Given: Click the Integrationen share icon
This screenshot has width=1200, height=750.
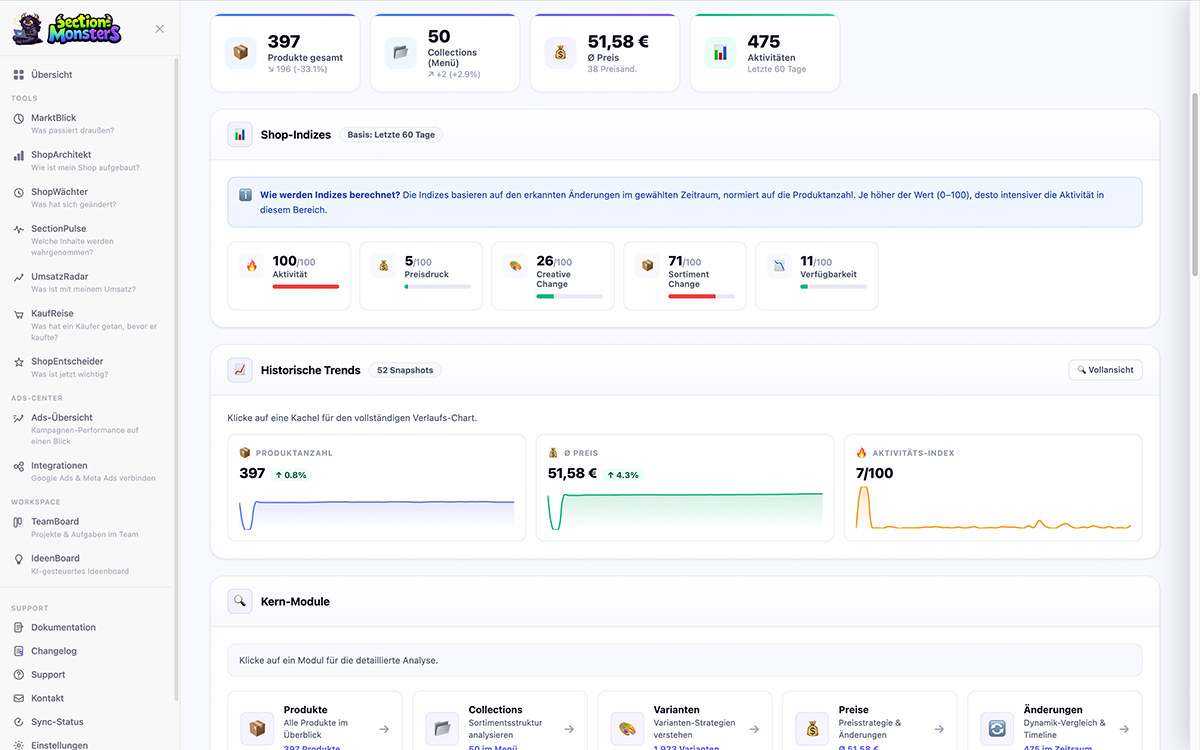Looking at the screenshot, I should coord(19,466).
